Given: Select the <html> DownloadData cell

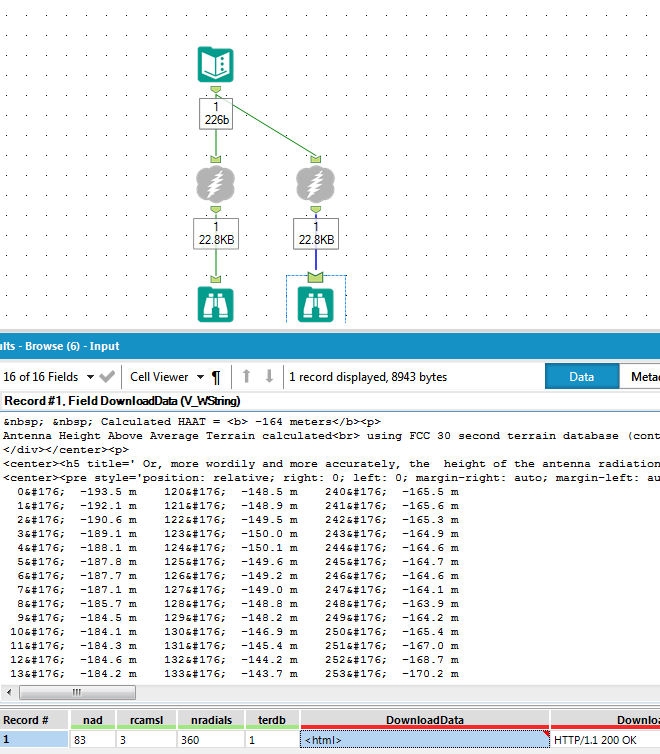Looking at the screenshot, I should (x=424, y=740).
